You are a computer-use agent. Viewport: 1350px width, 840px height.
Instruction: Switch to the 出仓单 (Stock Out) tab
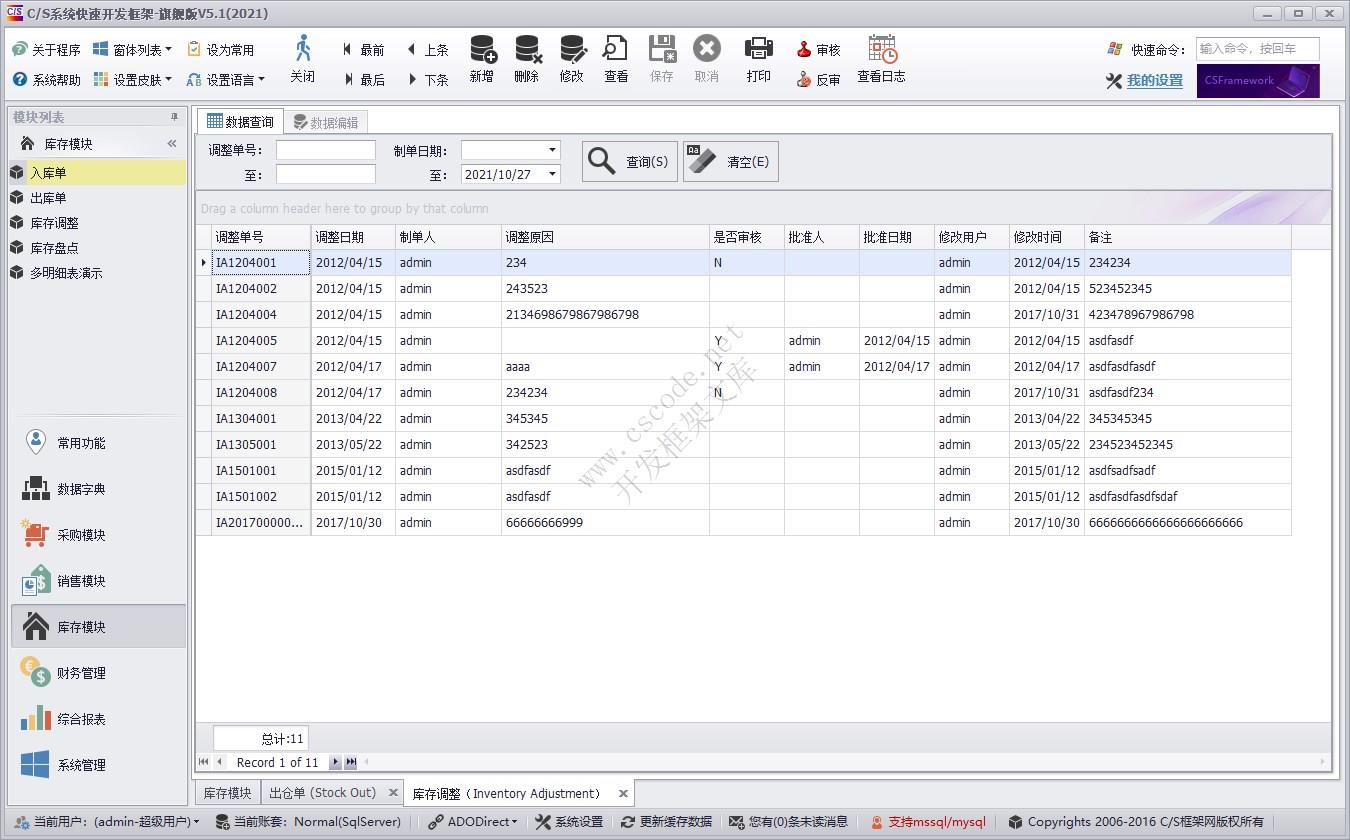[322, 793]
